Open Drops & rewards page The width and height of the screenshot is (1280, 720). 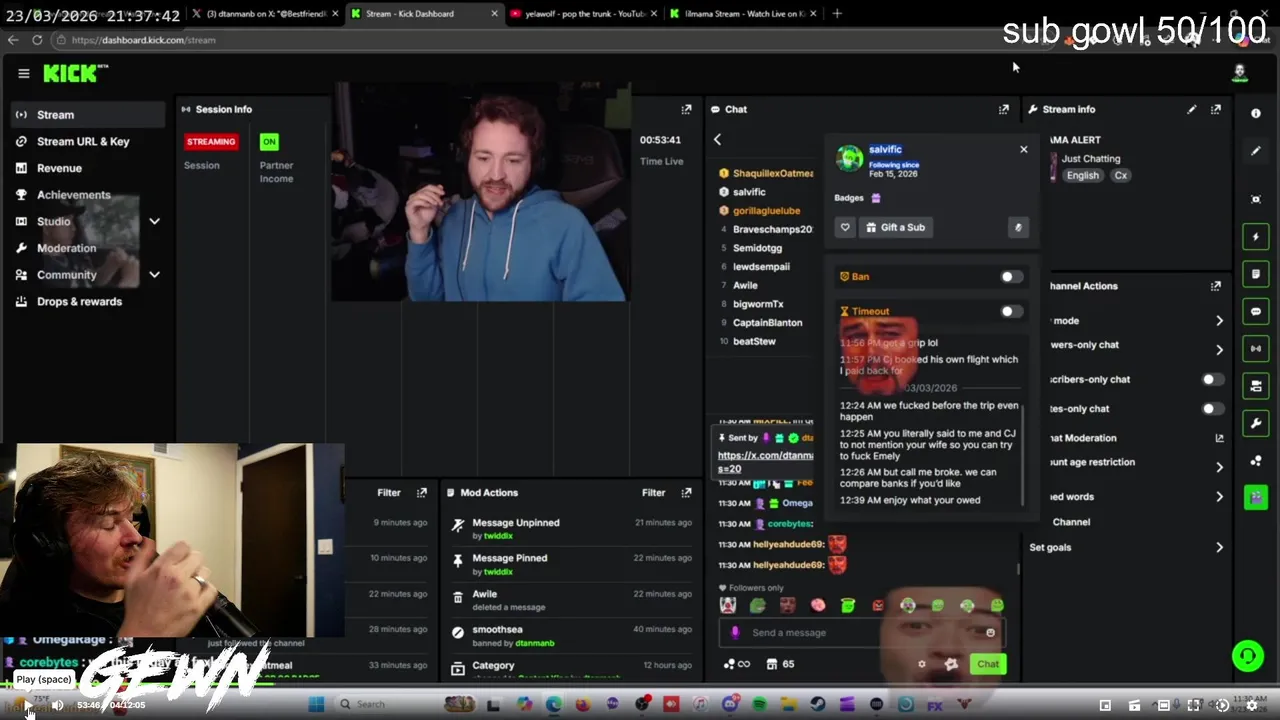79,301
